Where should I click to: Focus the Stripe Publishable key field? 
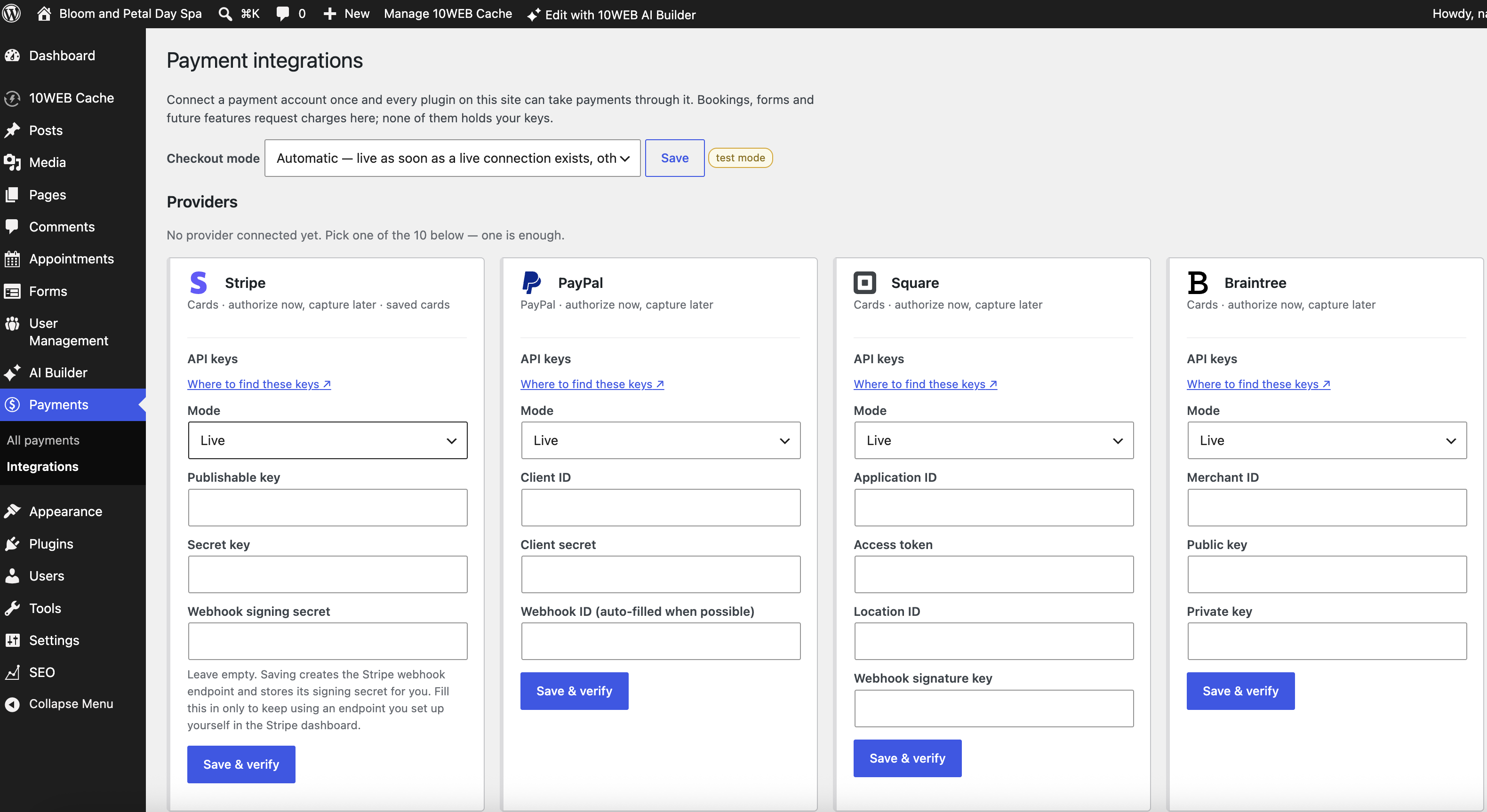click(x=328, y=507)
